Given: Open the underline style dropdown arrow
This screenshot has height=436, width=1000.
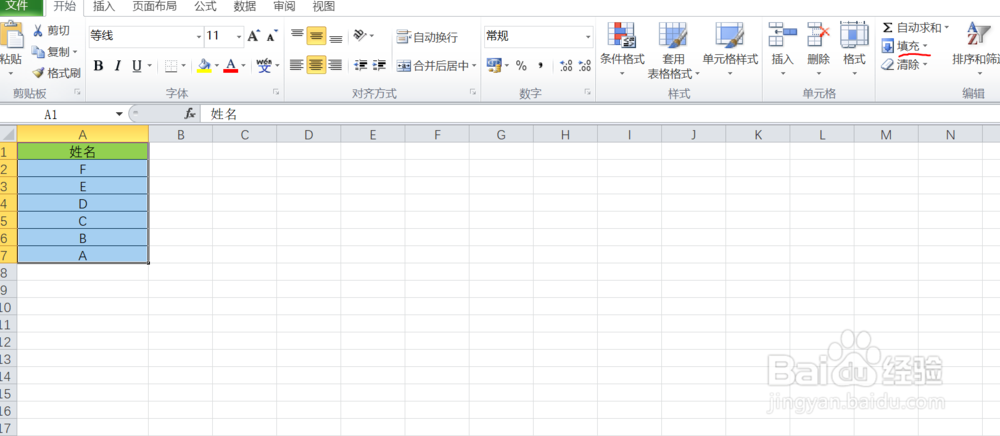Looking at the screenshot, I should click(x=150, y=66).
